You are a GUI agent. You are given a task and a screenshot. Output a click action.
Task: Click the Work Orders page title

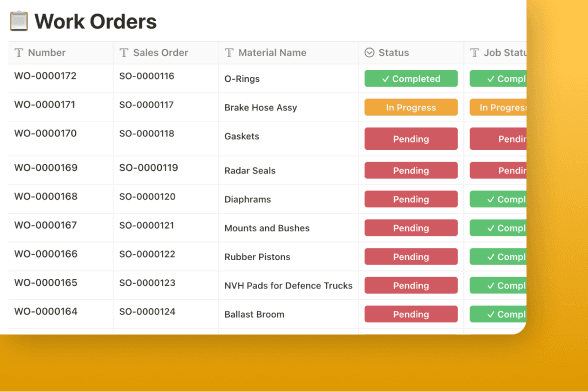(96, 21)
